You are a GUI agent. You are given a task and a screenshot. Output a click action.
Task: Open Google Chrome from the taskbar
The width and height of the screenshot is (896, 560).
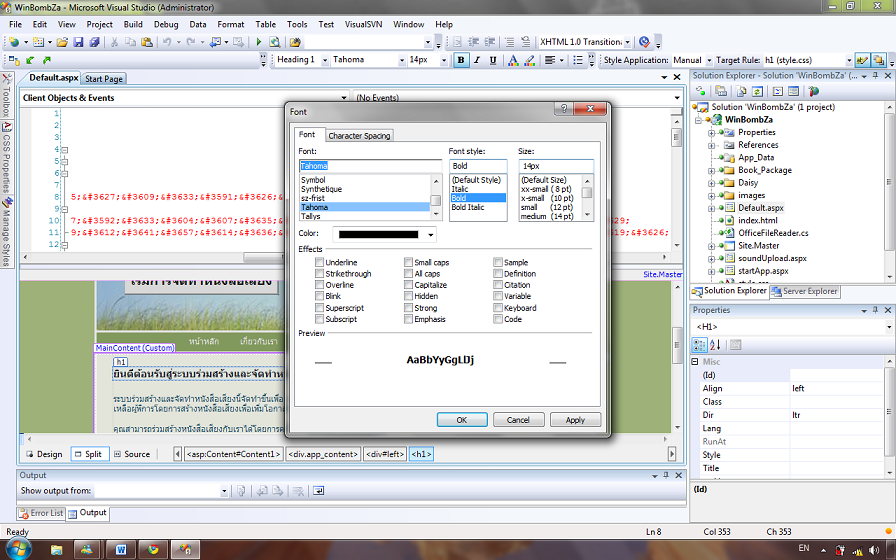pyautogui.click(x=153, y=550)
